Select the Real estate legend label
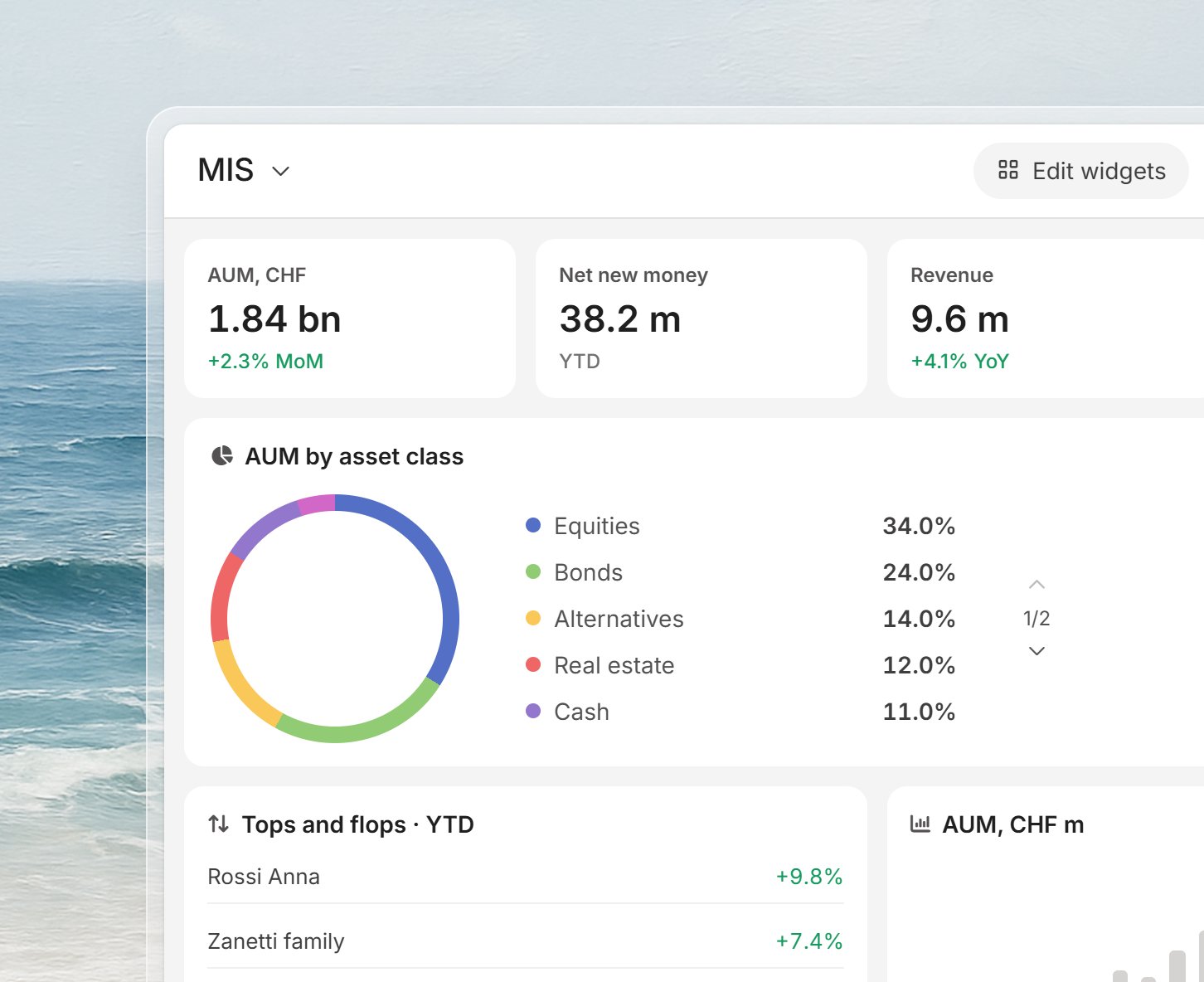The image size is (1204, 982). (x=614, y=665)
